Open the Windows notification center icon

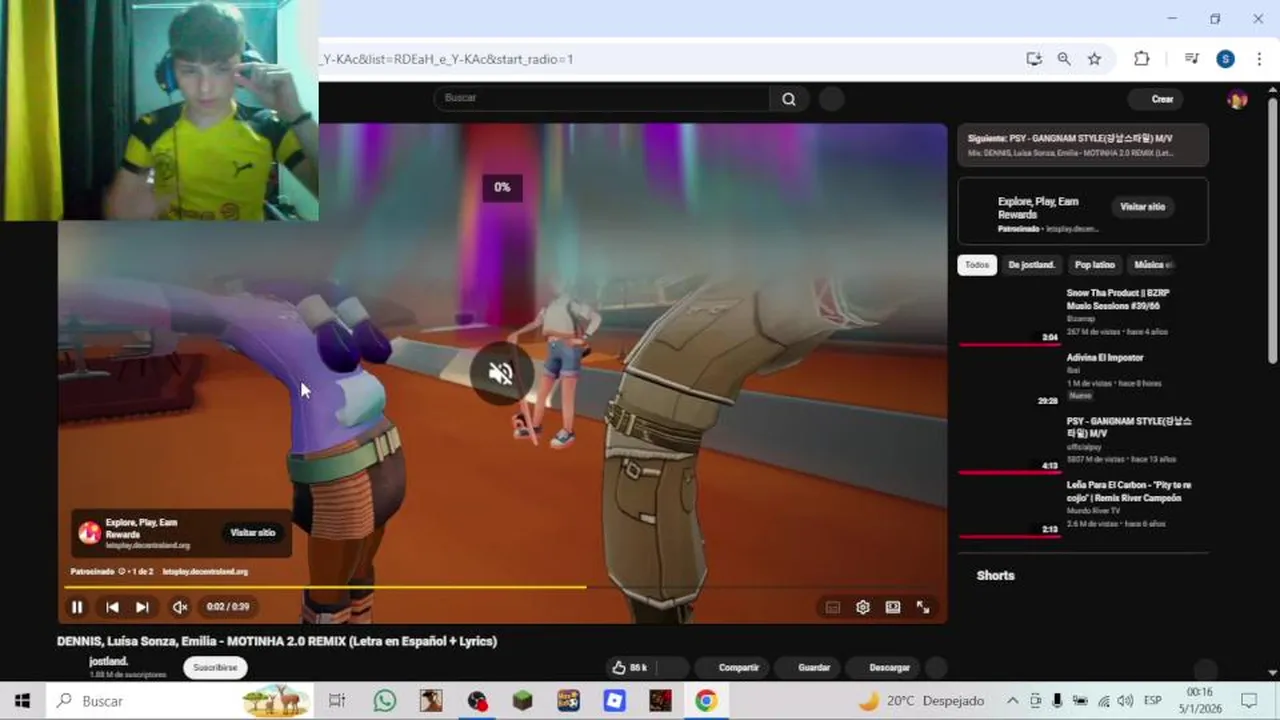1248,701
